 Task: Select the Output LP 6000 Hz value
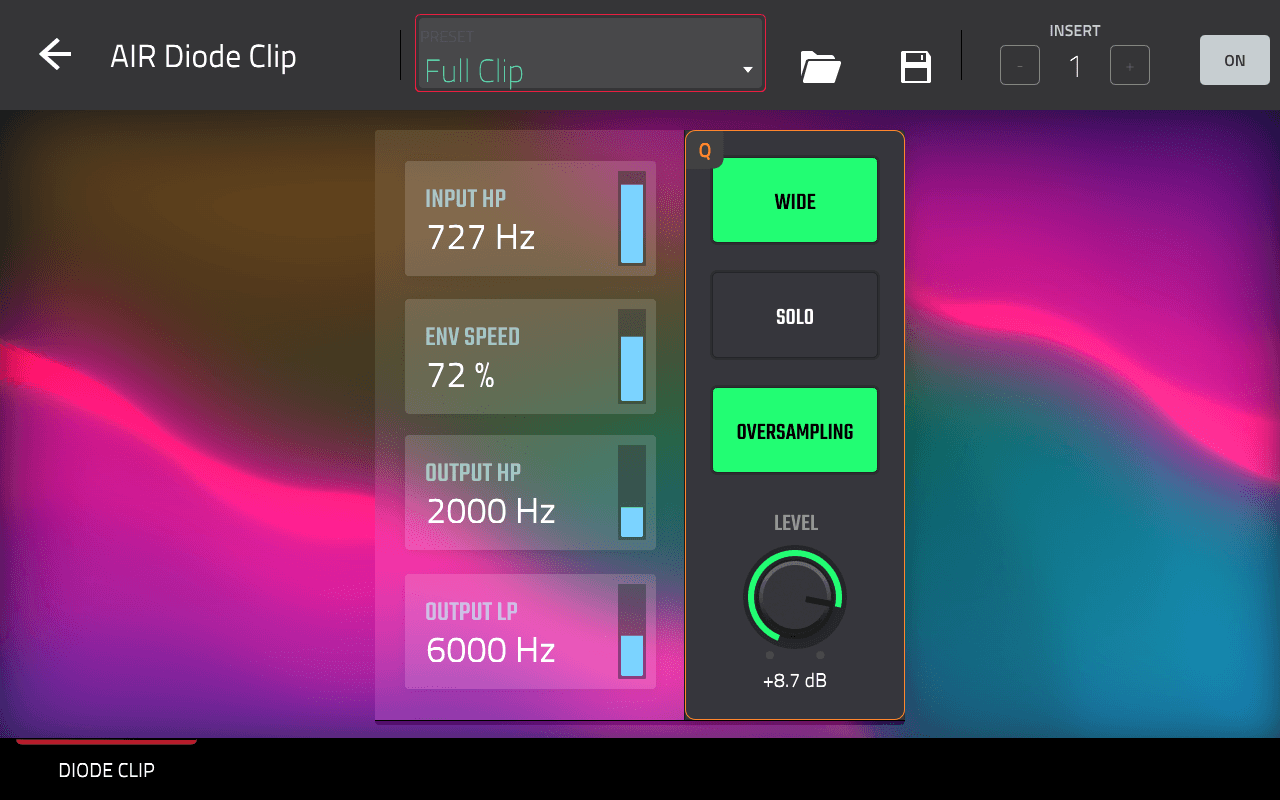490,651
